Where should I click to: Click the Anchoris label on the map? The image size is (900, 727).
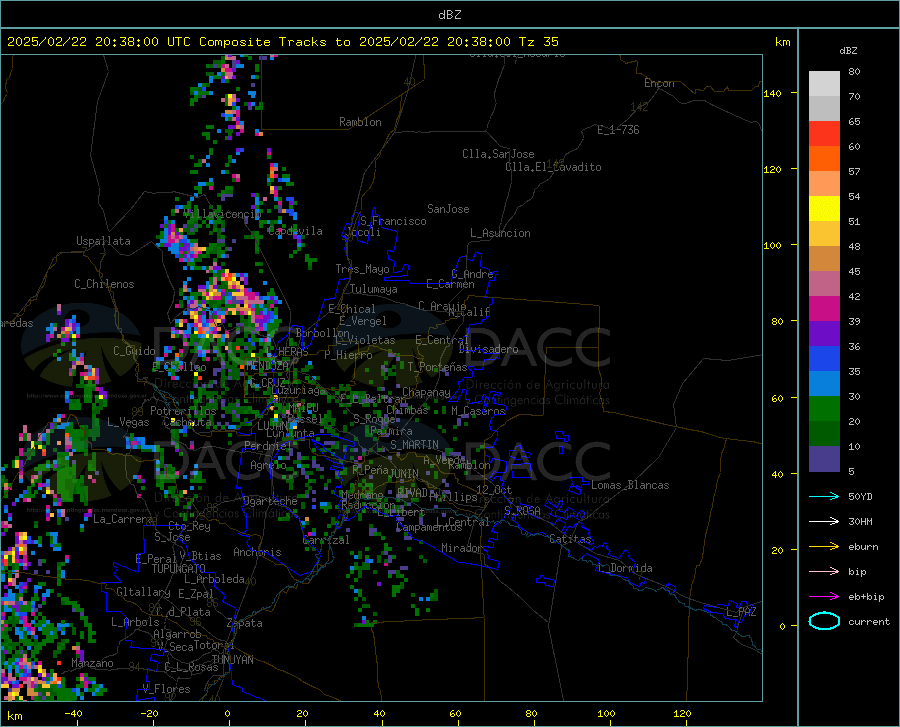(x=257, y=552)
